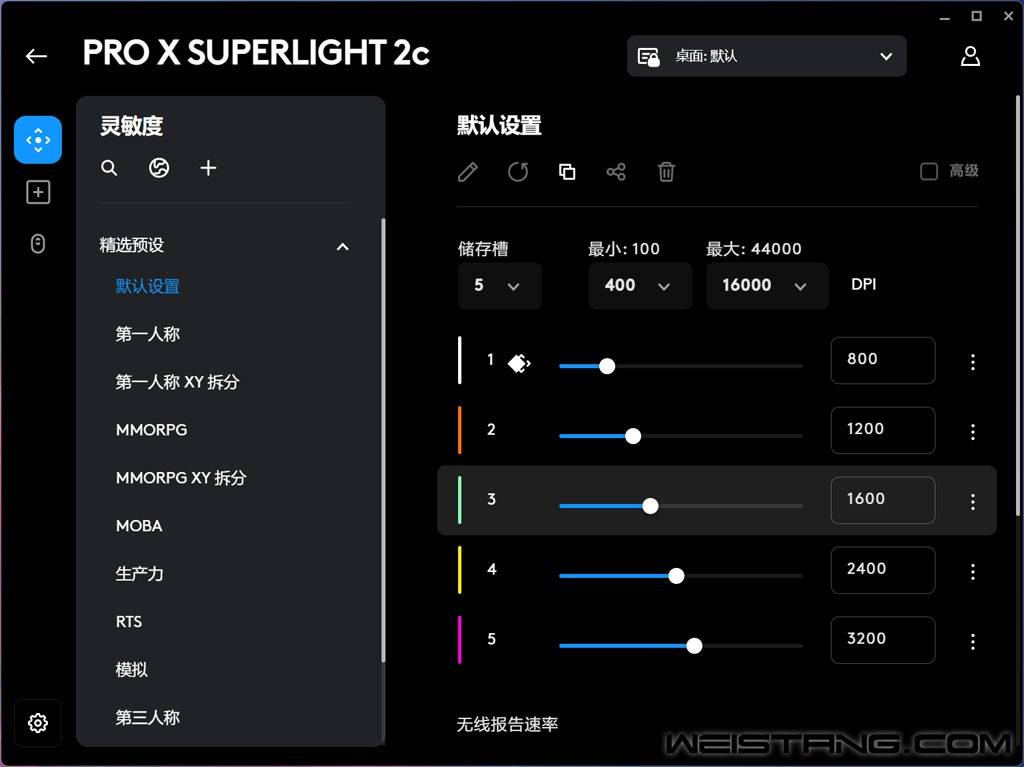Viewport: 1024px width, 767px height.
Task: Enable the 高级 advanced checkbox
Action: (929, 171)
